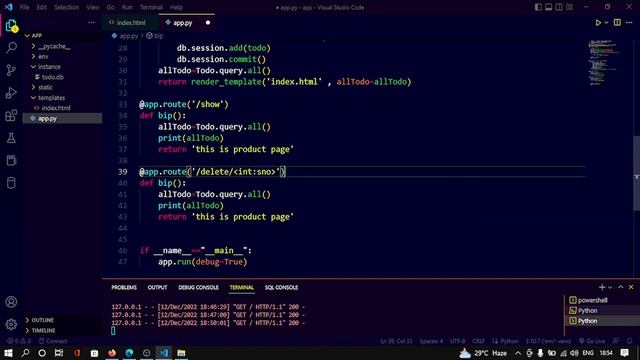Toggle primary side bar layout icon
This screenshot has width=640, height=360.
click(x=538, y=7)
